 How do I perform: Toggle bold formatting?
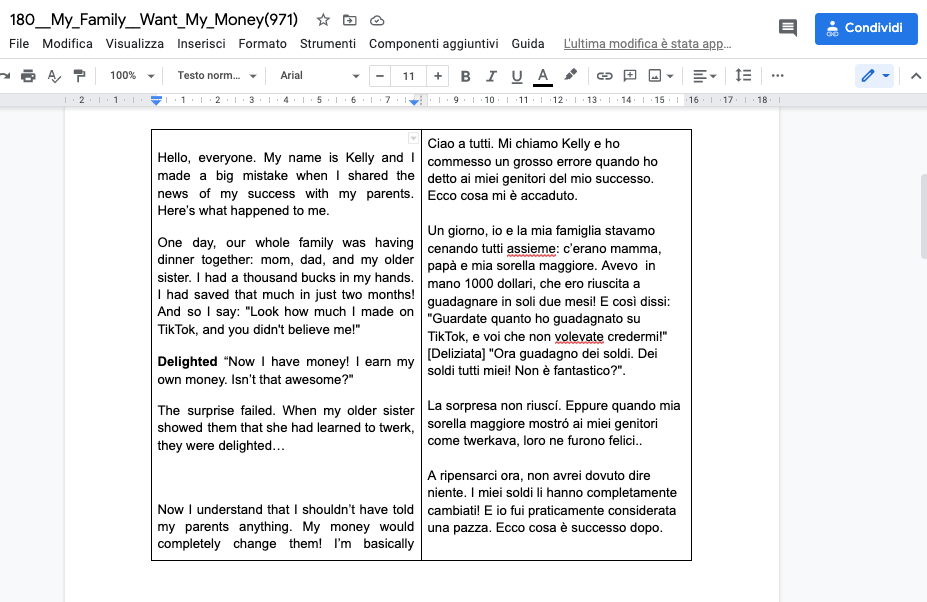[x=465, y=76]
